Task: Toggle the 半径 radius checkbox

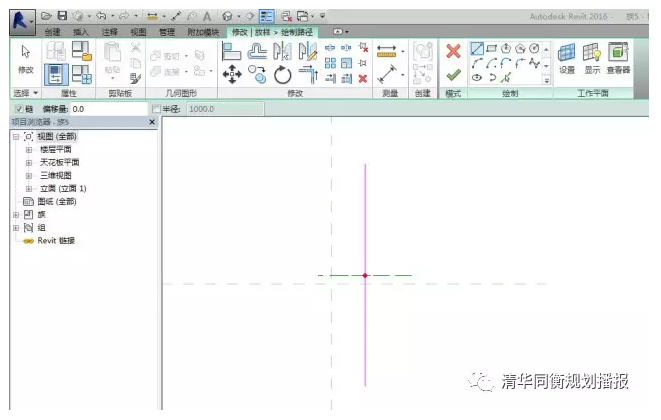Action: click(x=156, y=109)
